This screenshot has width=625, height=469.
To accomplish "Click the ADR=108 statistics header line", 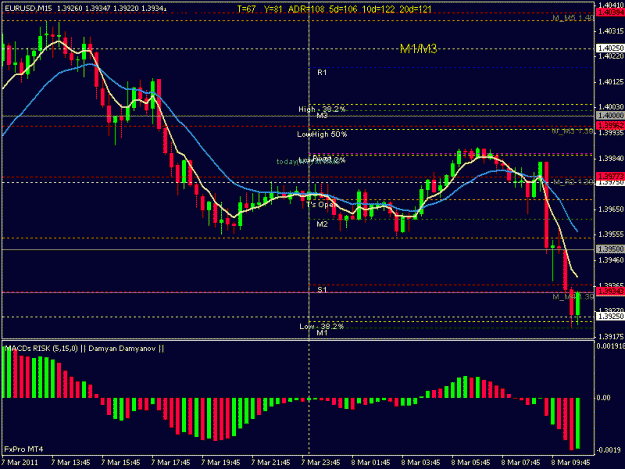I will point(334,9).
